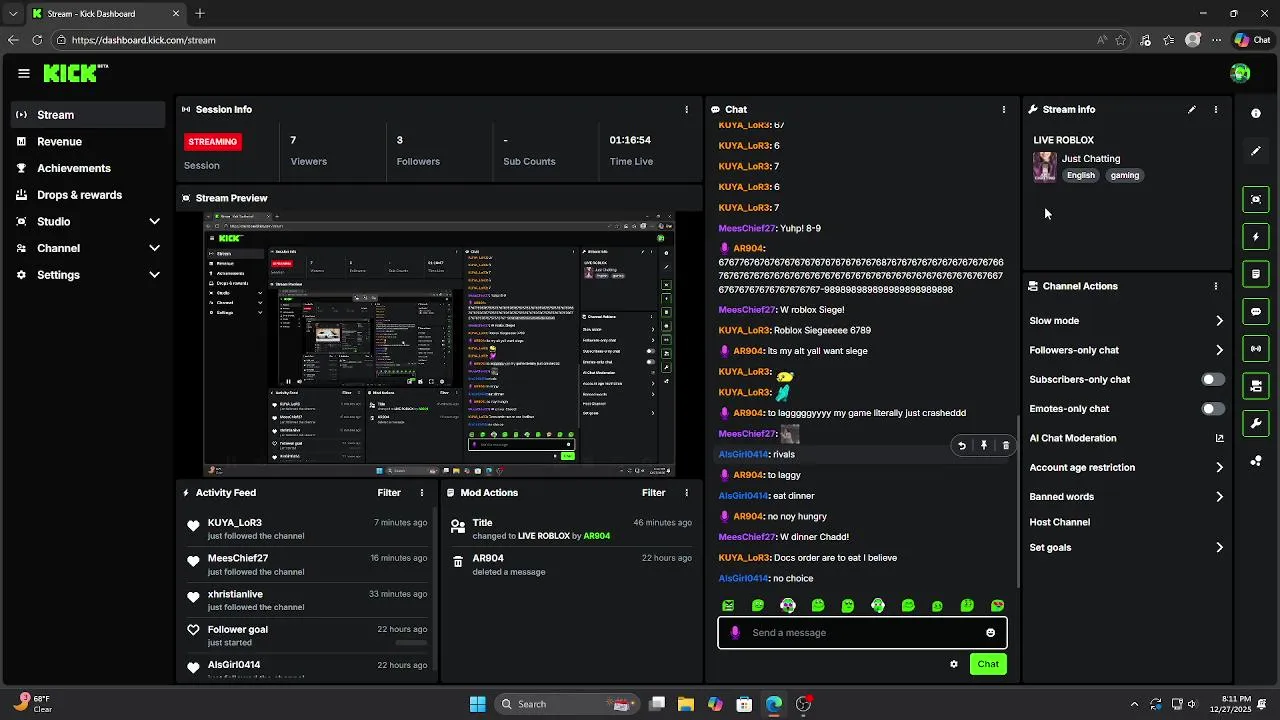1280x720 pixels.
Task: Click the chat bubble widget icon in the right rail
Action: coord(1256,311)
